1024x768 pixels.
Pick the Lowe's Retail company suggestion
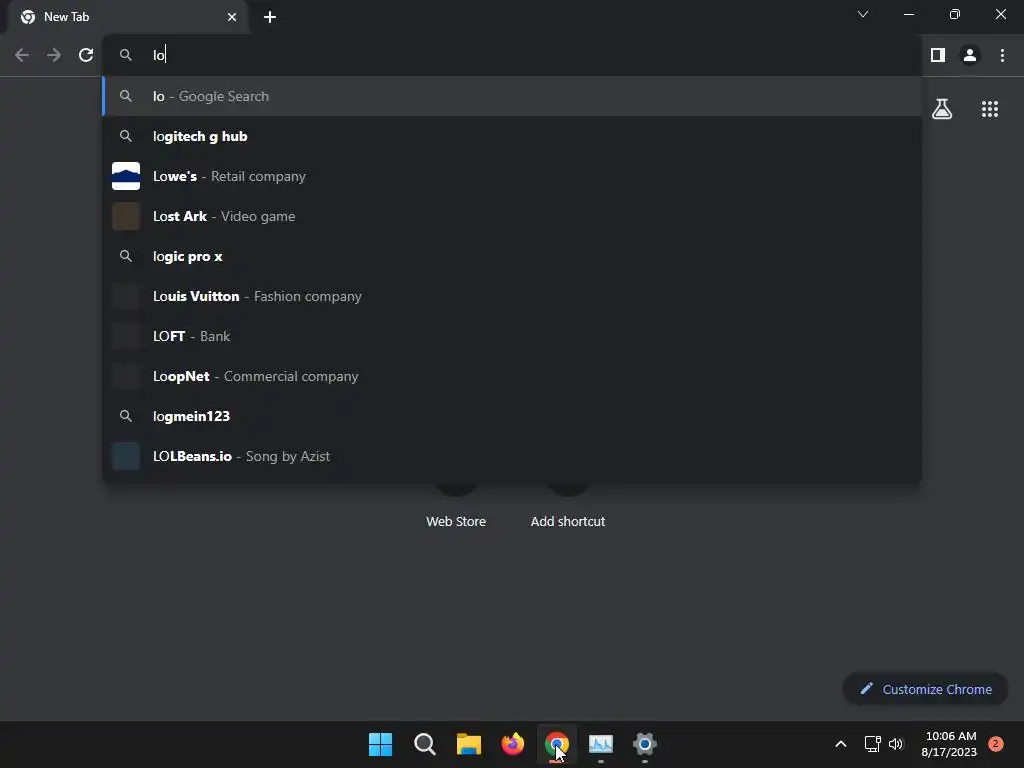click(x=512, y=176)
